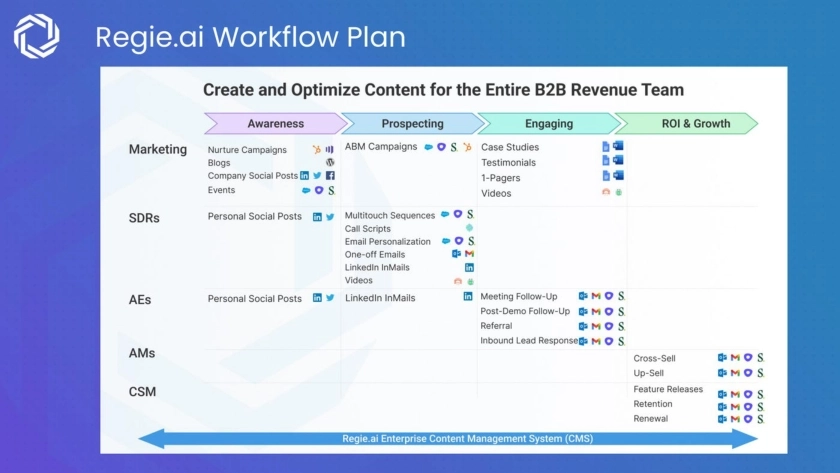Click the HubSpot icon beside Nurture Campaigns
Image resolution: width=840 pixels, height=473 pixels.
pyautogui.click(x=317, y=150)
